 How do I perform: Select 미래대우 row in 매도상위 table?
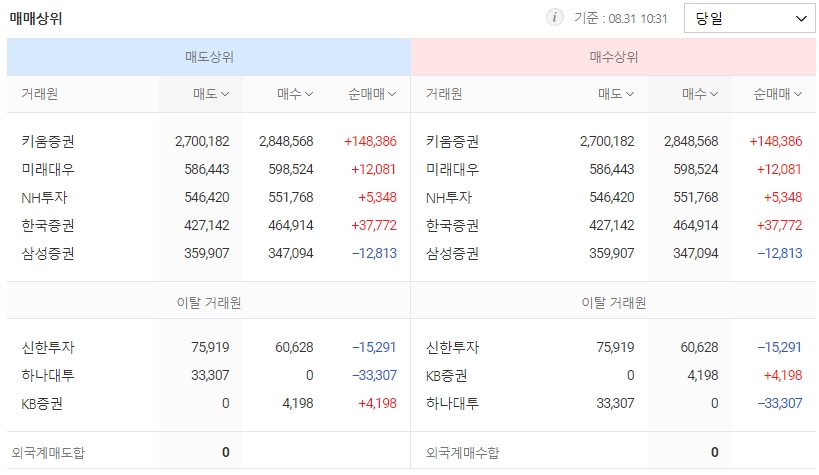tap(209, 169)
